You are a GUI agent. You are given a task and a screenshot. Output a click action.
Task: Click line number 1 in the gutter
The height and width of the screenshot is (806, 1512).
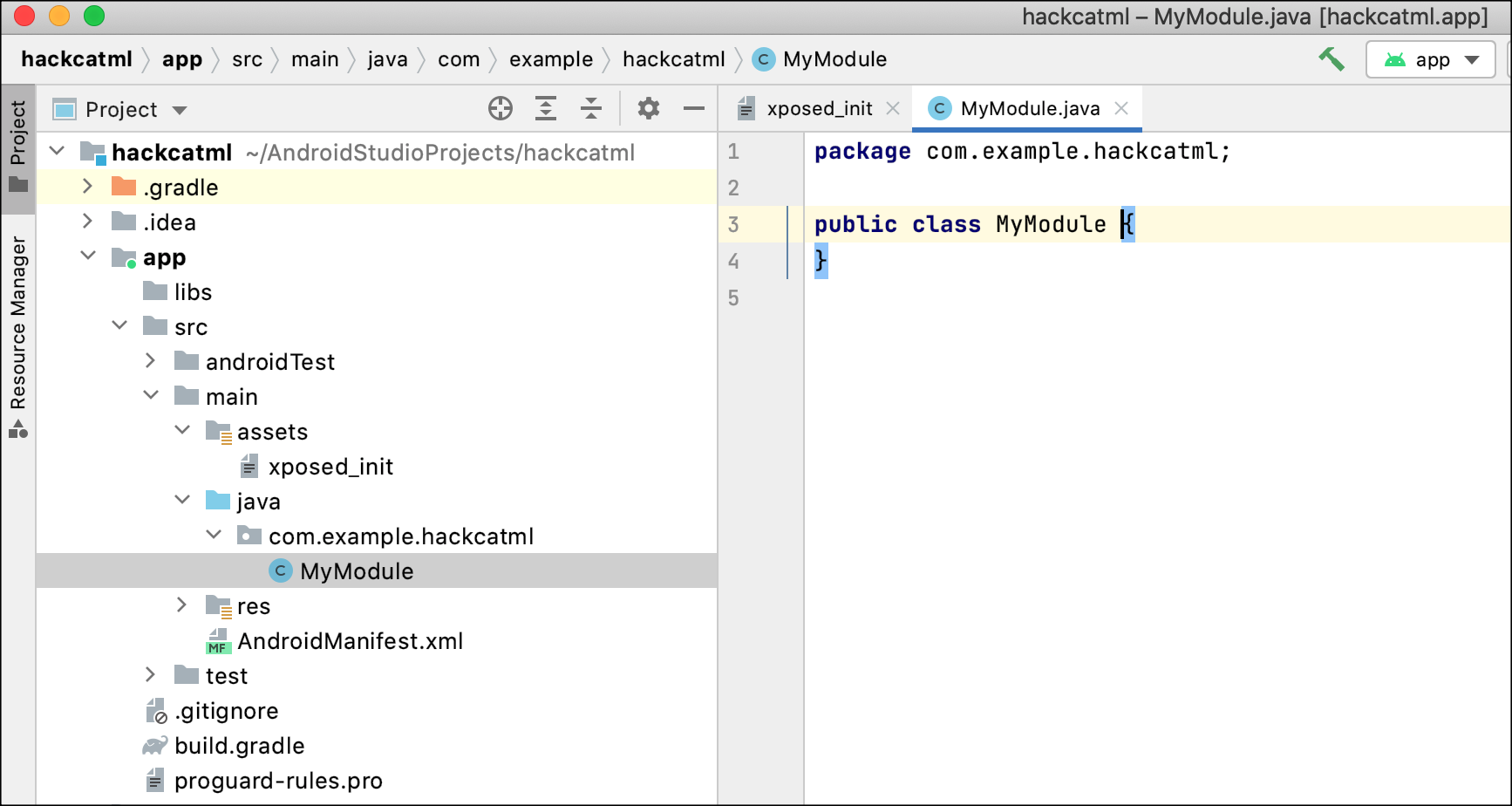pos(733,152)
